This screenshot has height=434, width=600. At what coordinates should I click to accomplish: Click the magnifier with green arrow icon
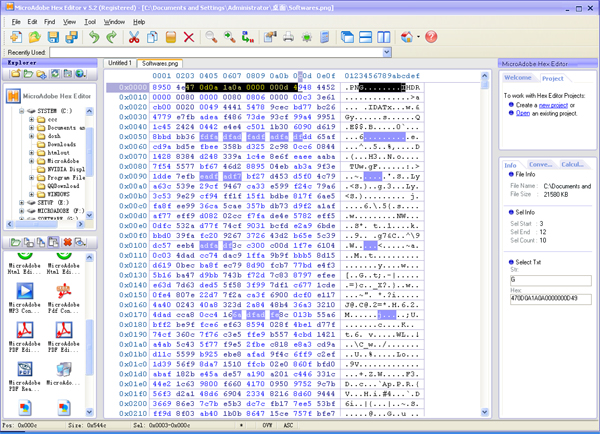tap(230, 37)
